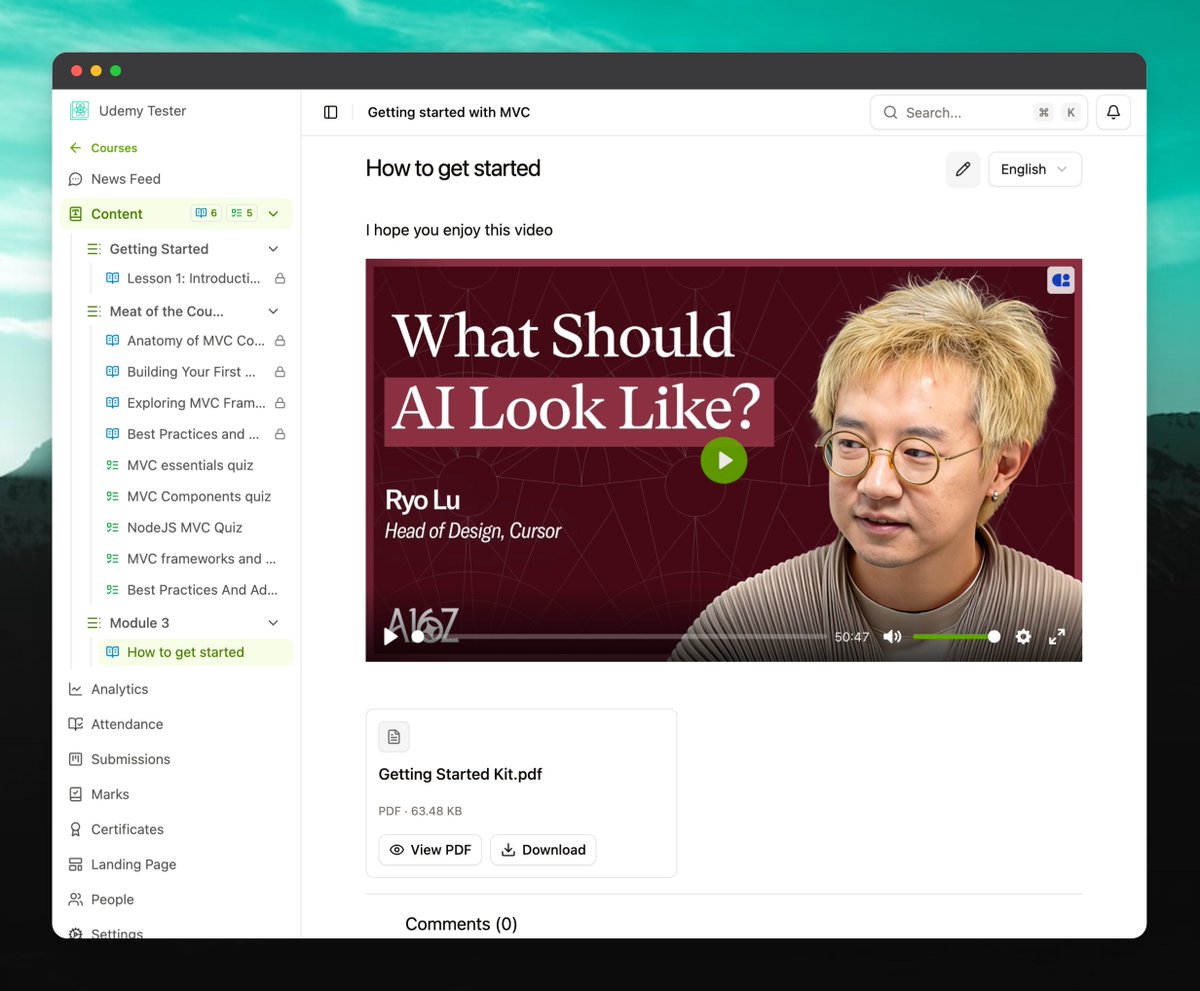Open Best Practices and lesson
The height and width of the screenshot is (991, 1200).
[x=193, y=434]
